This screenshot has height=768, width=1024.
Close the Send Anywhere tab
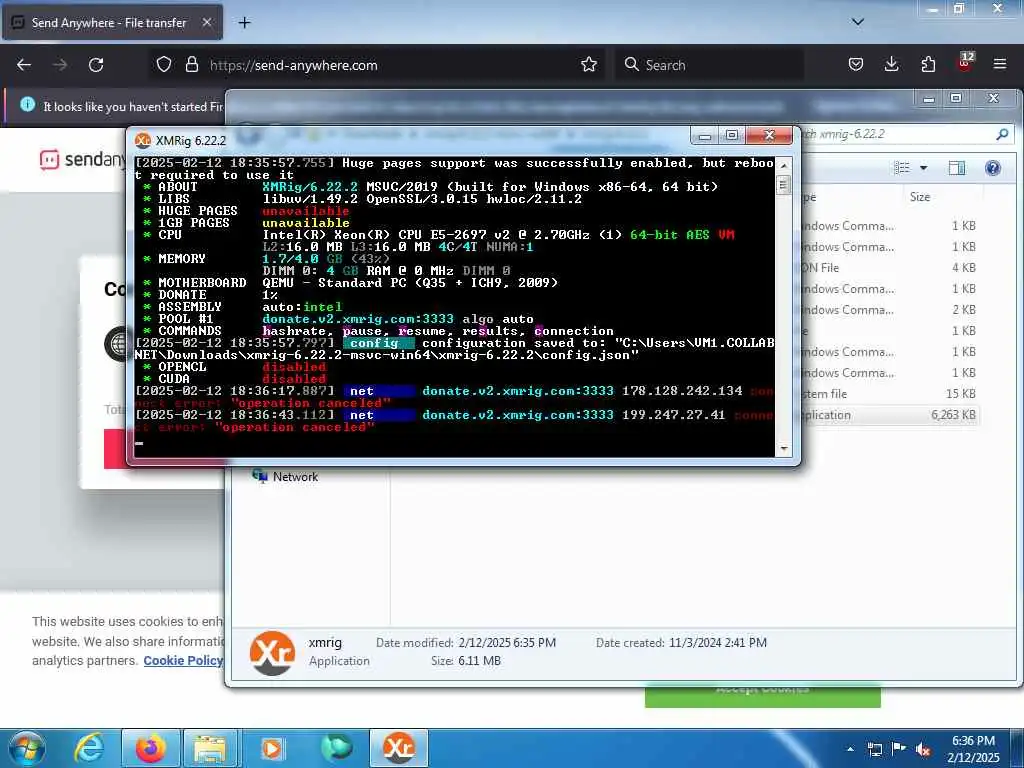click(x=206, y=22)
